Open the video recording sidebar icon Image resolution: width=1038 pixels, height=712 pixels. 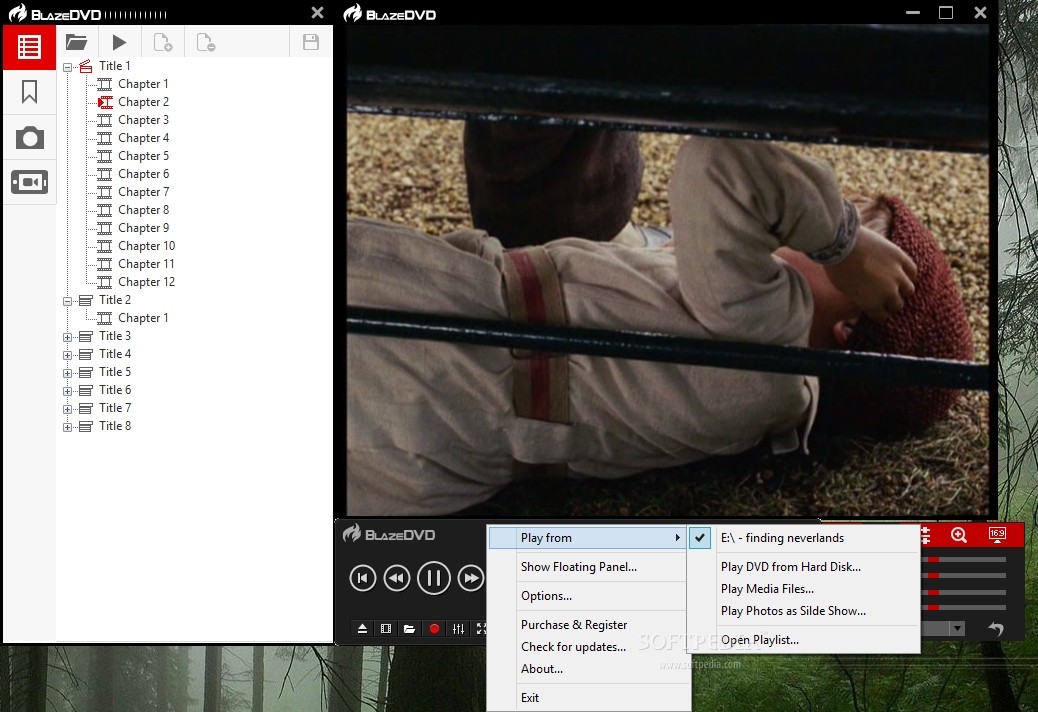30,182
